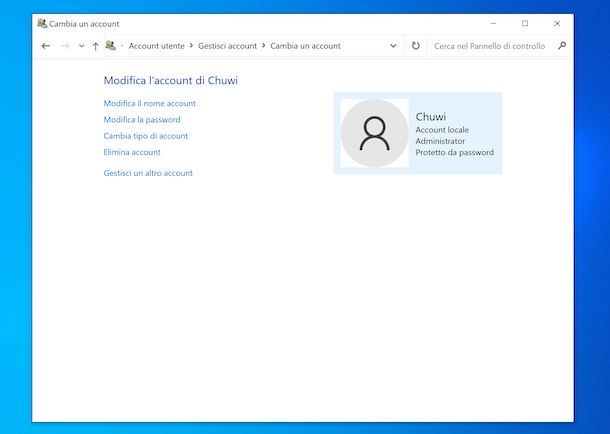This screenshot has height=434, width=610.
Task: Select the Chuwi account name text
Action: click(431, 117)
